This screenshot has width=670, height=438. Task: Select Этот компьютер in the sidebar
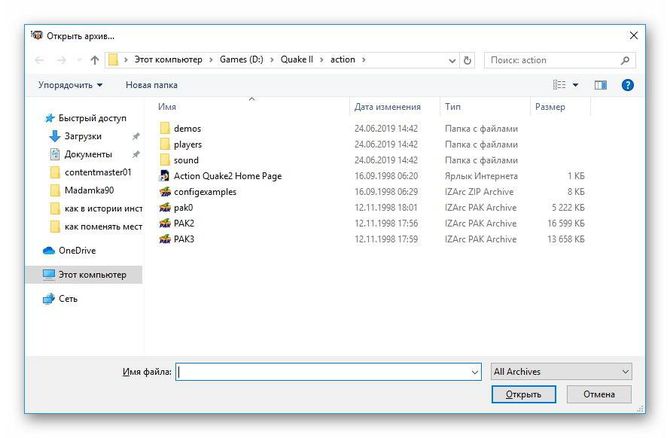(x=92, y=275)
